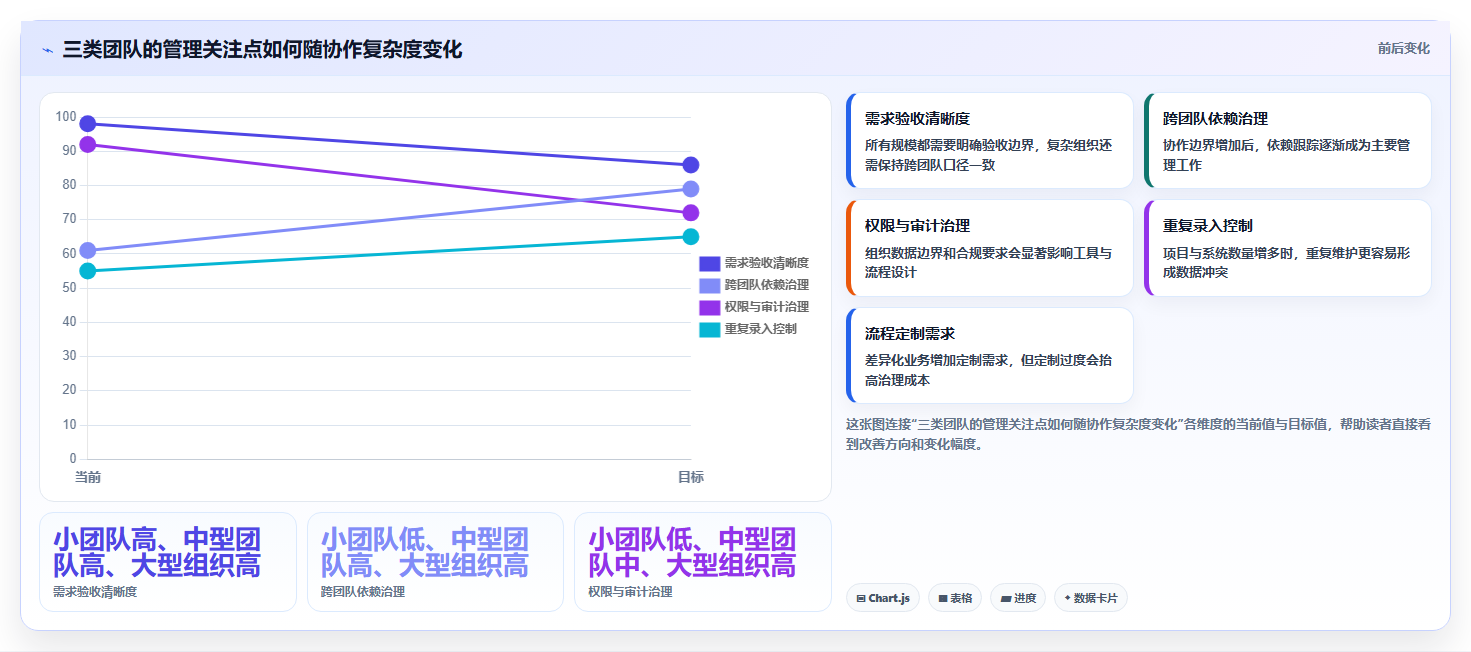Click 重复录入控制 legend label text
Image resolution: width=1471 pixels, height=652 pixels.
[x=760, y=329]
